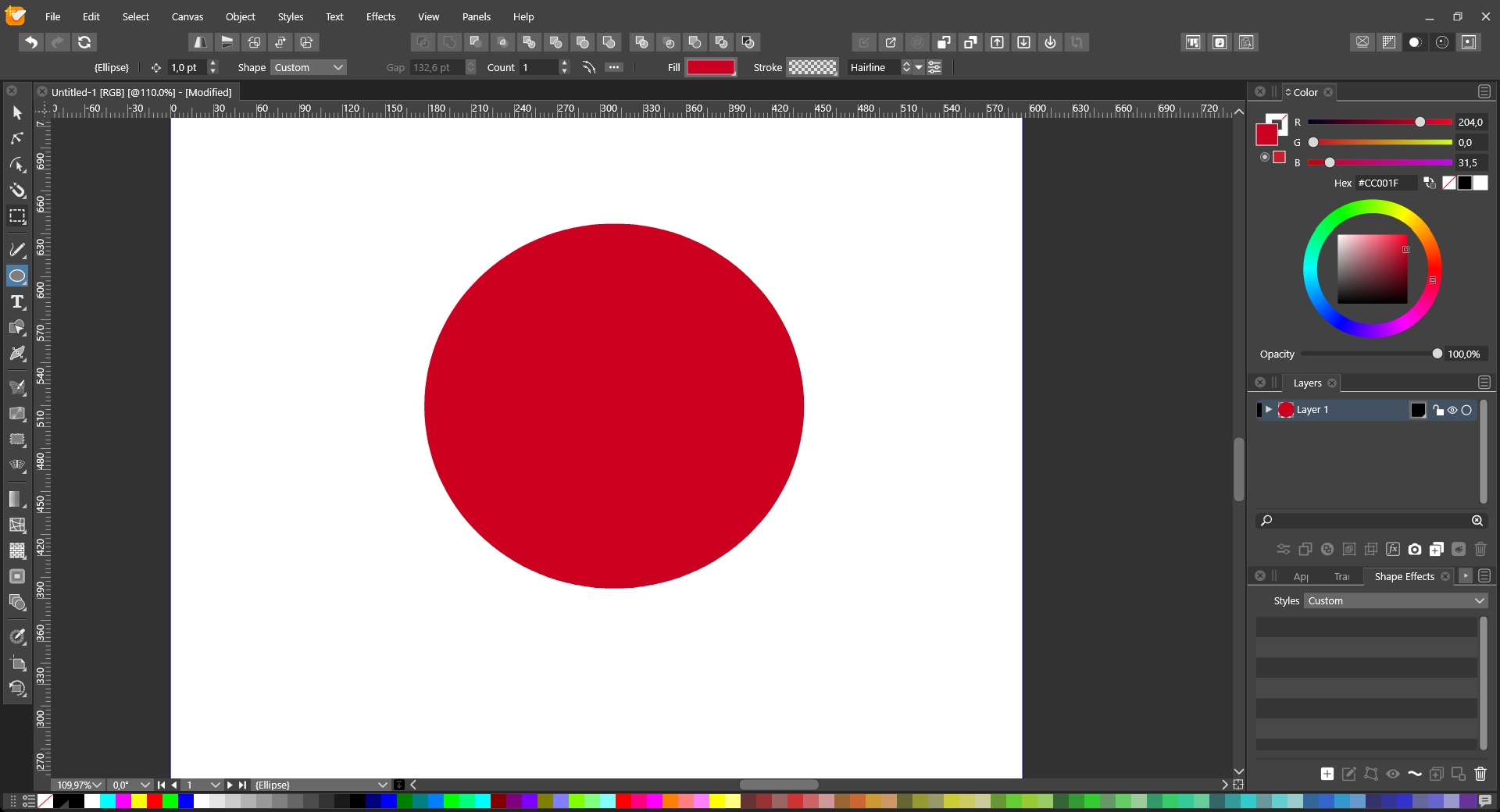The image size is (1500, 812).
Task: Toggle the lock on Layer 1
Action: [x=1437, y=410]
